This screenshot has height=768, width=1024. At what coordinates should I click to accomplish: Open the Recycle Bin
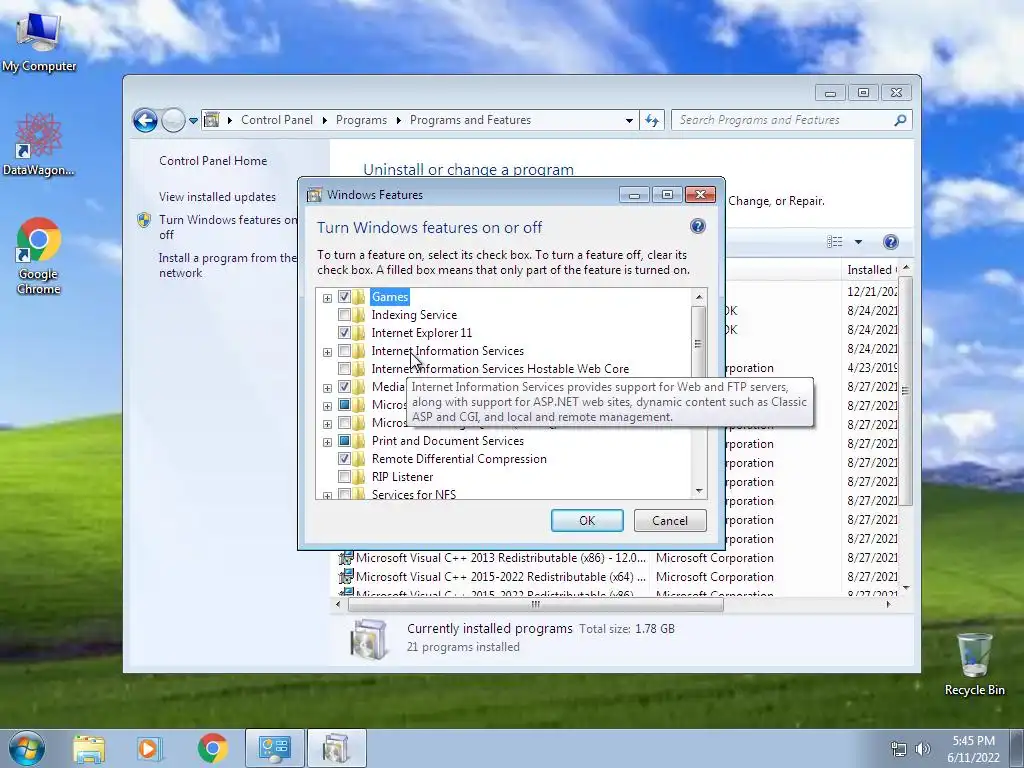974,664
